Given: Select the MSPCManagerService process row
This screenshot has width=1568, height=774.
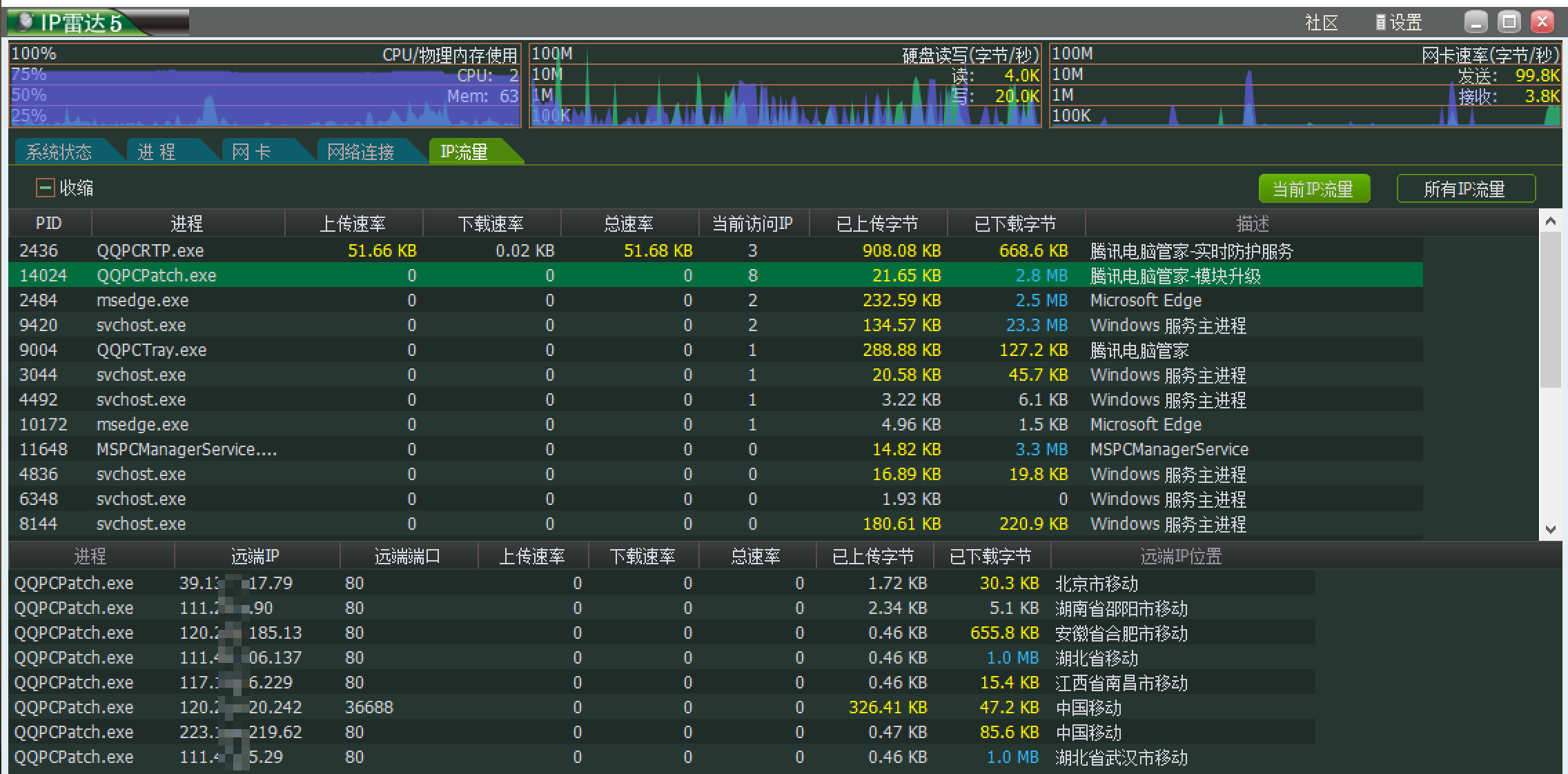Looking at the screenshot, I should coord(716,449).
